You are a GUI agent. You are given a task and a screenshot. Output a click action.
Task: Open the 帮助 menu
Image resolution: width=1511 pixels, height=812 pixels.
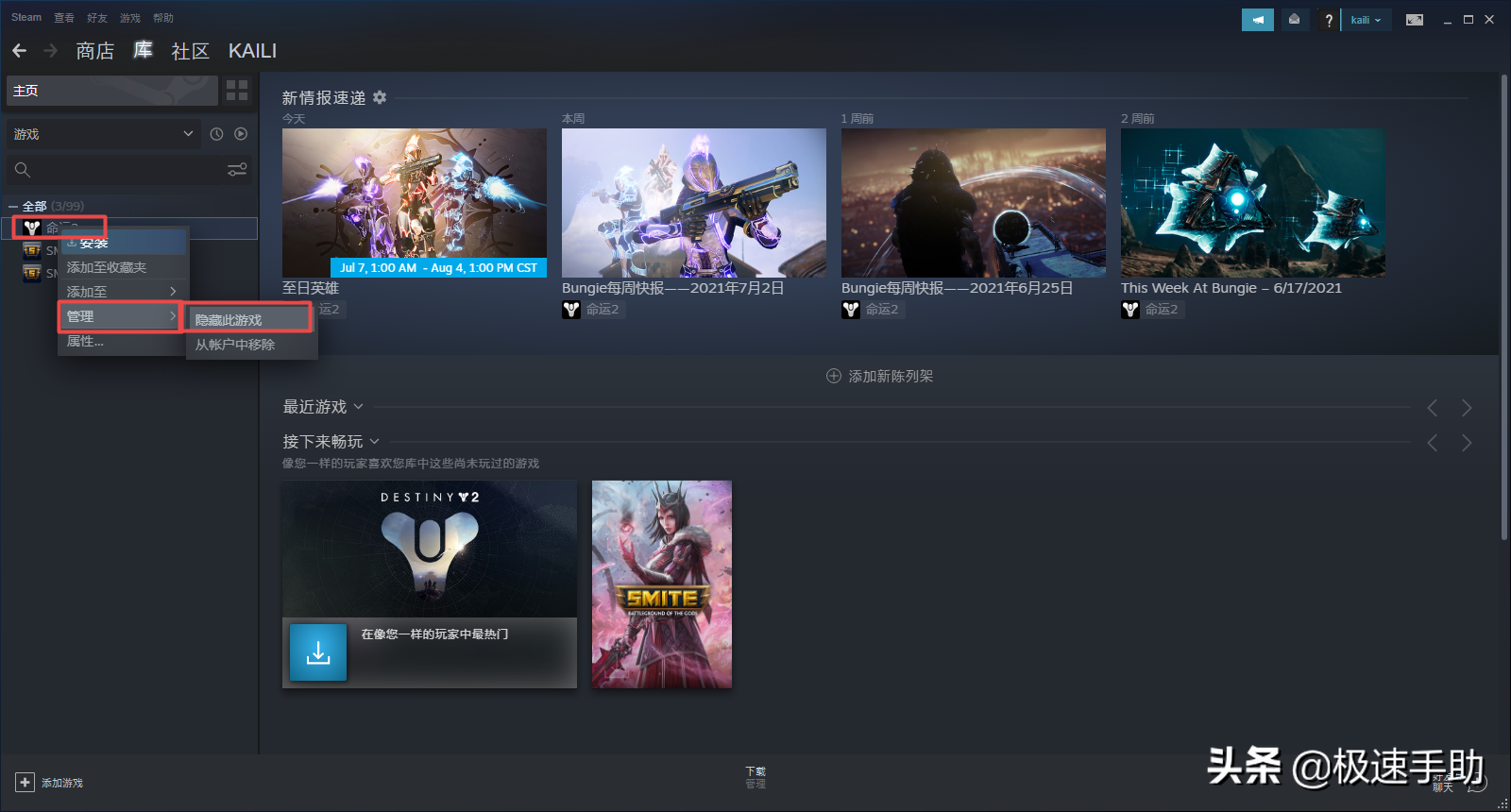(x=163, y=18)
